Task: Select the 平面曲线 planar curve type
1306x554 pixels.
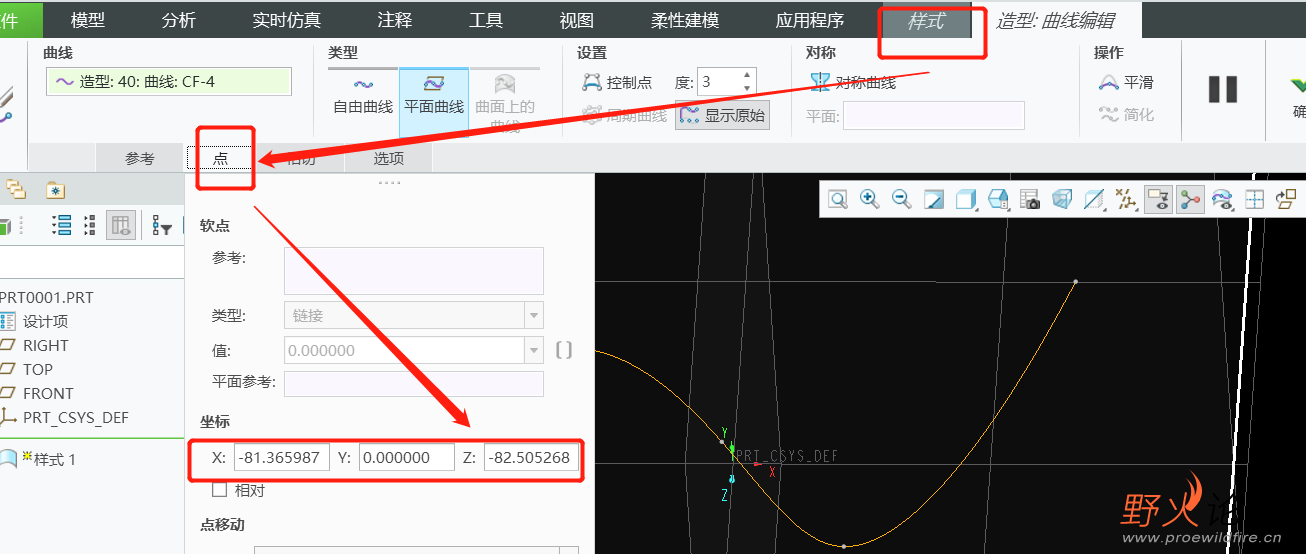Action: pos(434,103)
